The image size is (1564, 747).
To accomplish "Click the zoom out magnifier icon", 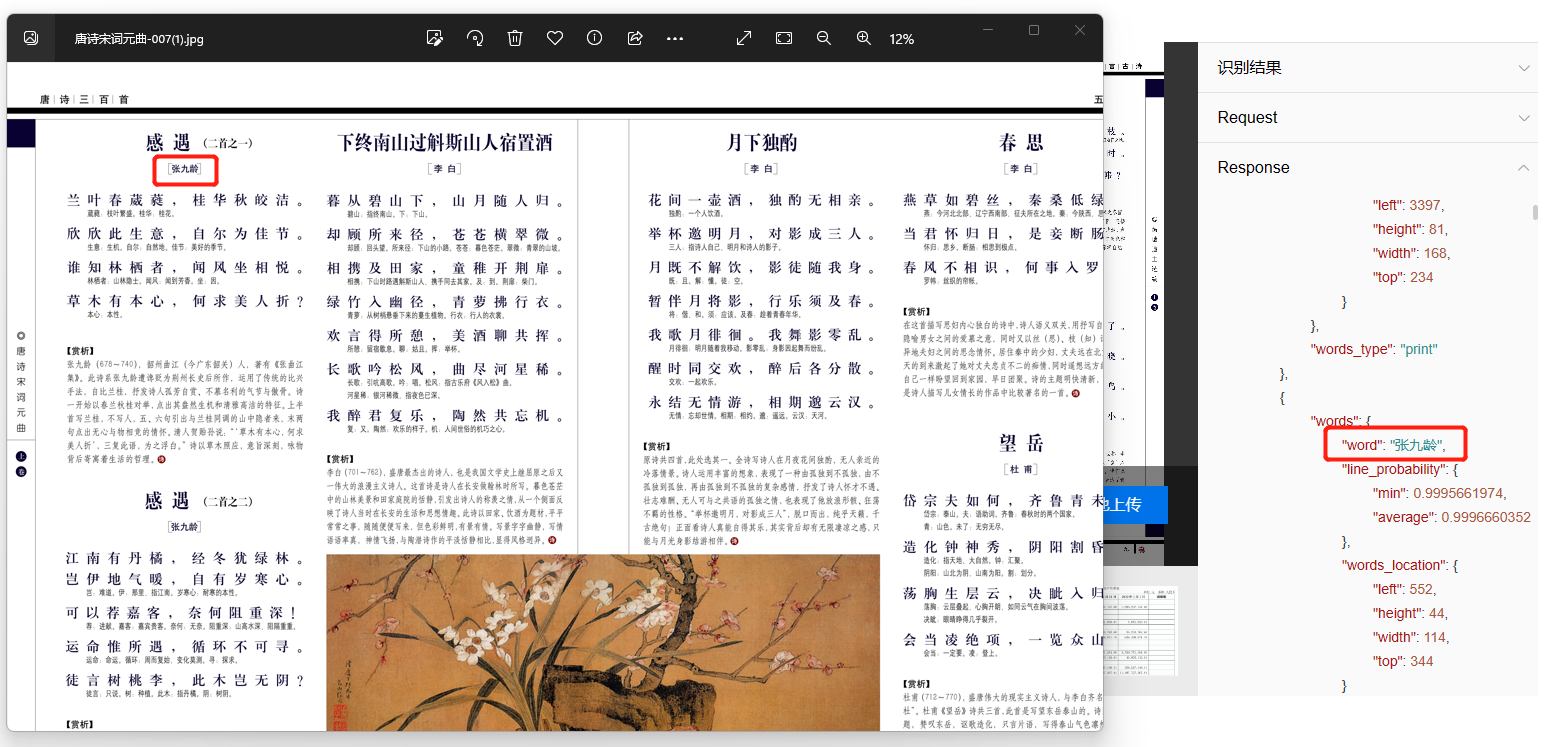I will (824, 38).
